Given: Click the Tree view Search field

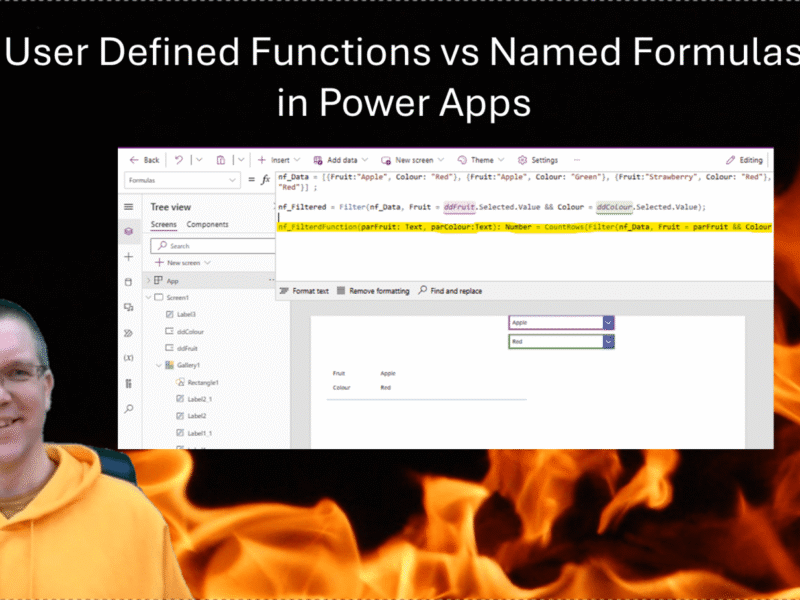Looking at the screenshot, I should (x=213, y=245).
